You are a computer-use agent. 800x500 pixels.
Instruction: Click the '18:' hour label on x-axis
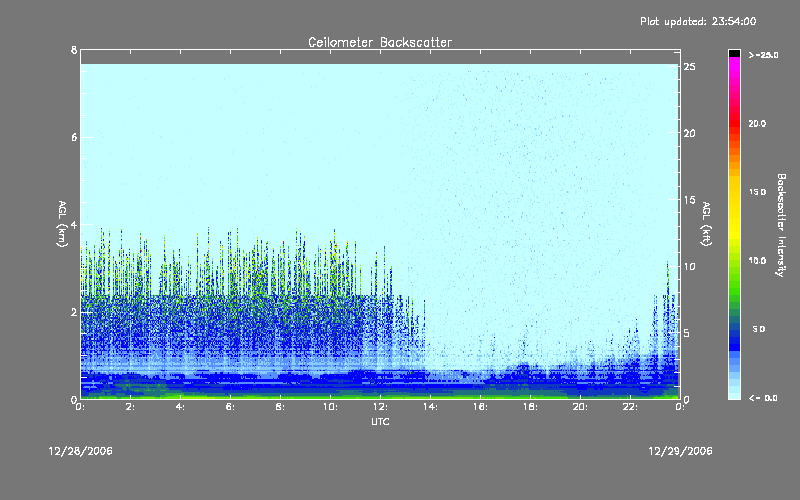click(530, 407)
